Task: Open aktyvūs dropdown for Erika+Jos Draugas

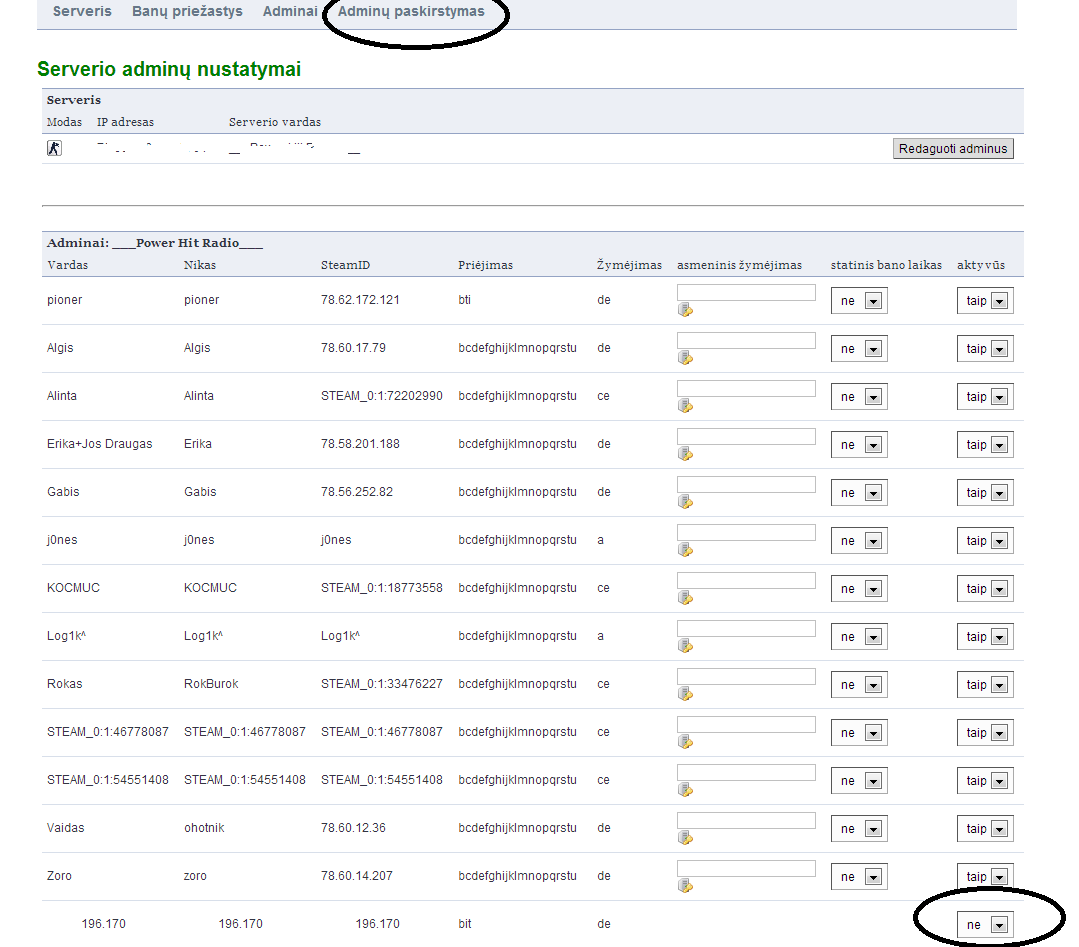Action: coord(985,445)
